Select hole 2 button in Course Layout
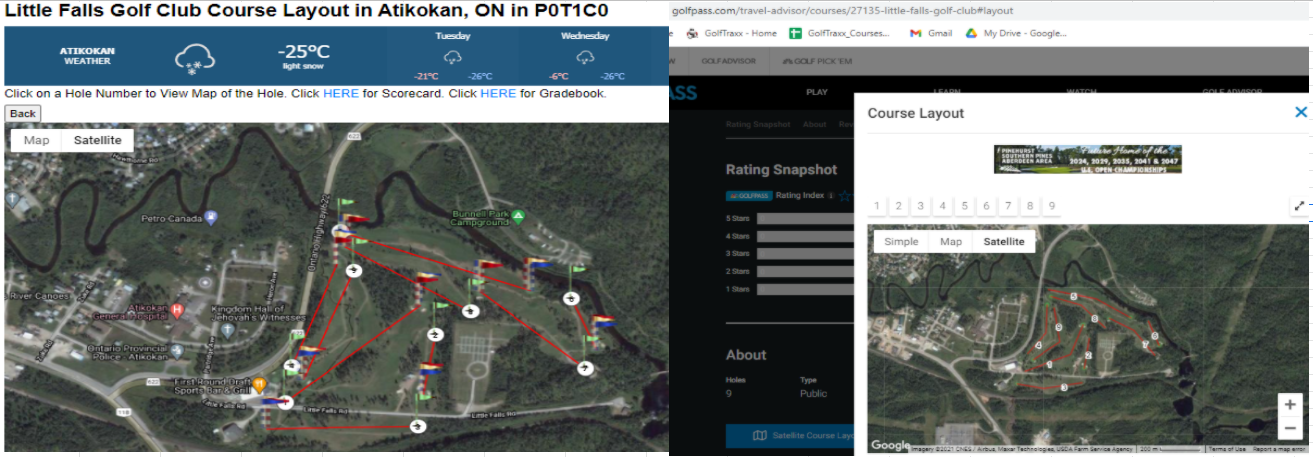The width and height of the screenshot is (1313, 460). pos(899,206)
